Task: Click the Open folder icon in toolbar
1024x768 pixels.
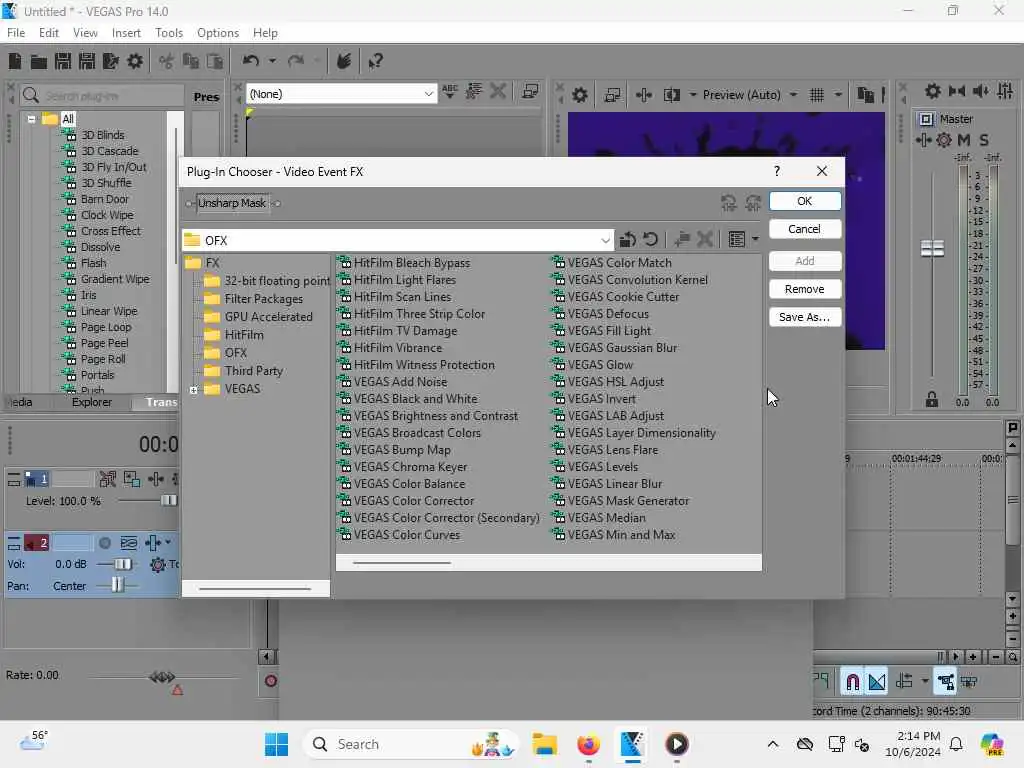Action: click(39, 61)
